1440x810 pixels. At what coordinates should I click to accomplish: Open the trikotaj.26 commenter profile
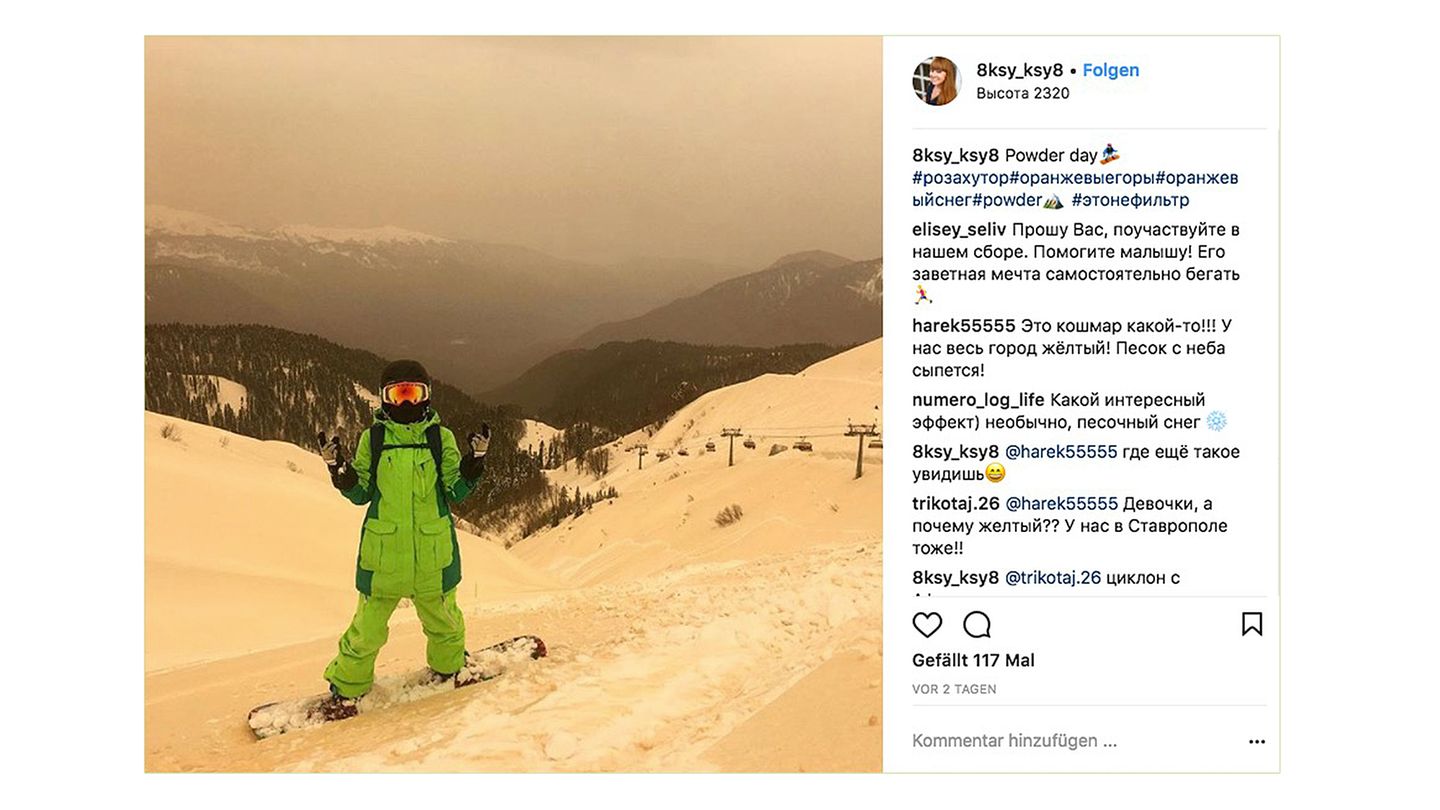pyautogui.click(x=955, y=504)
